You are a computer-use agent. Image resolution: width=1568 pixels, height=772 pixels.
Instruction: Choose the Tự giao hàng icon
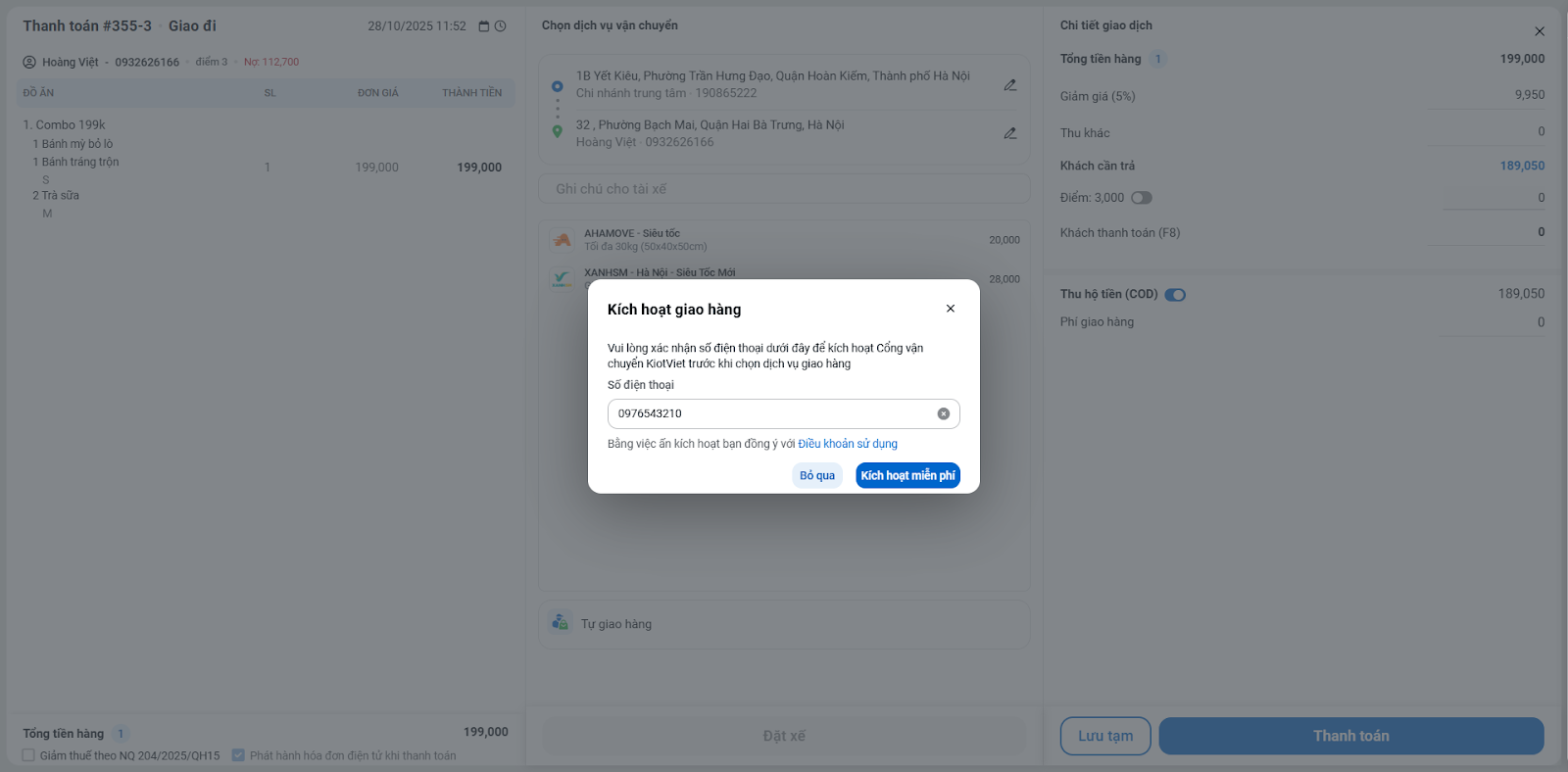[561, 623]
